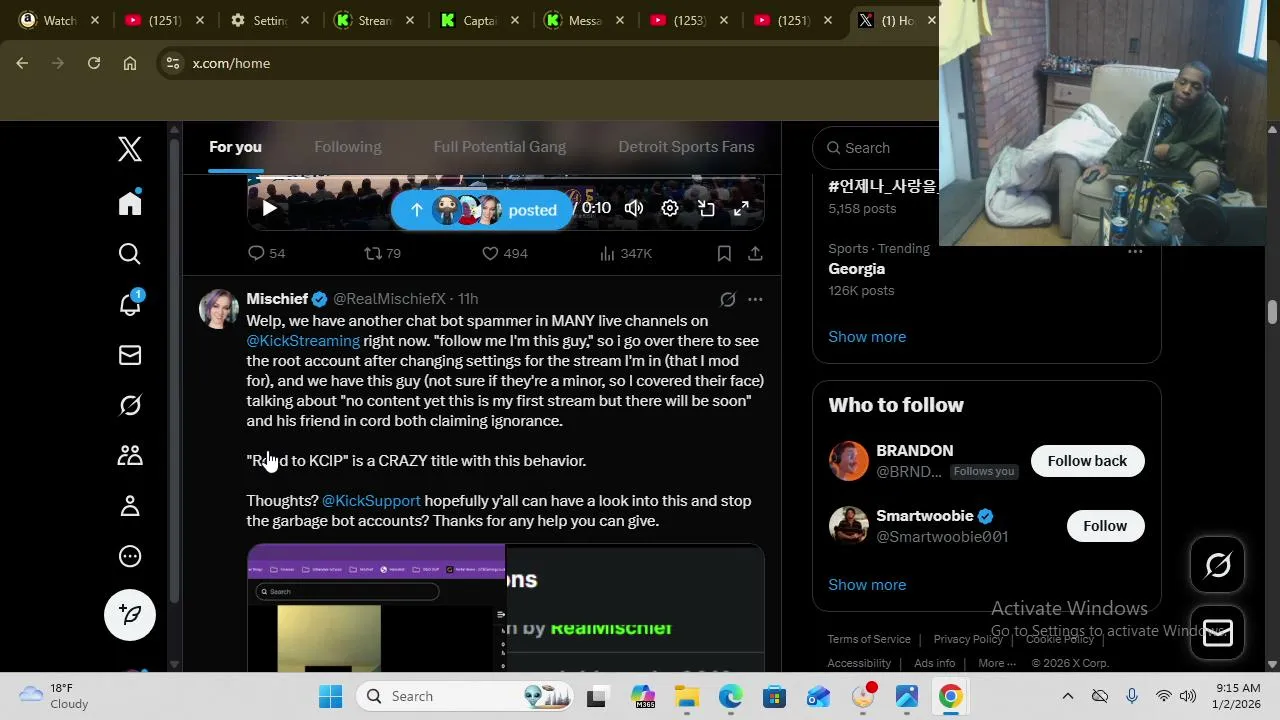The image size is (1280, 720).
Task: Open the More circle menu in sidebar
Action: (x=130, y=556)
